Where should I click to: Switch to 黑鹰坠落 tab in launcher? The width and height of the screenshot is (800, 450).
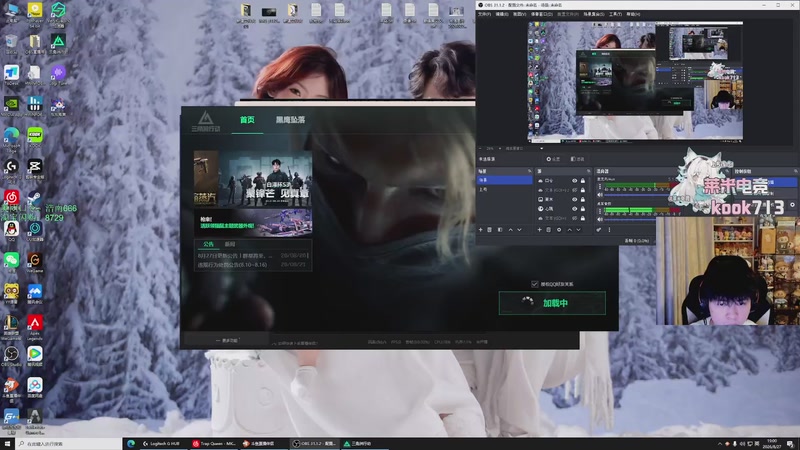pos(290,120)
